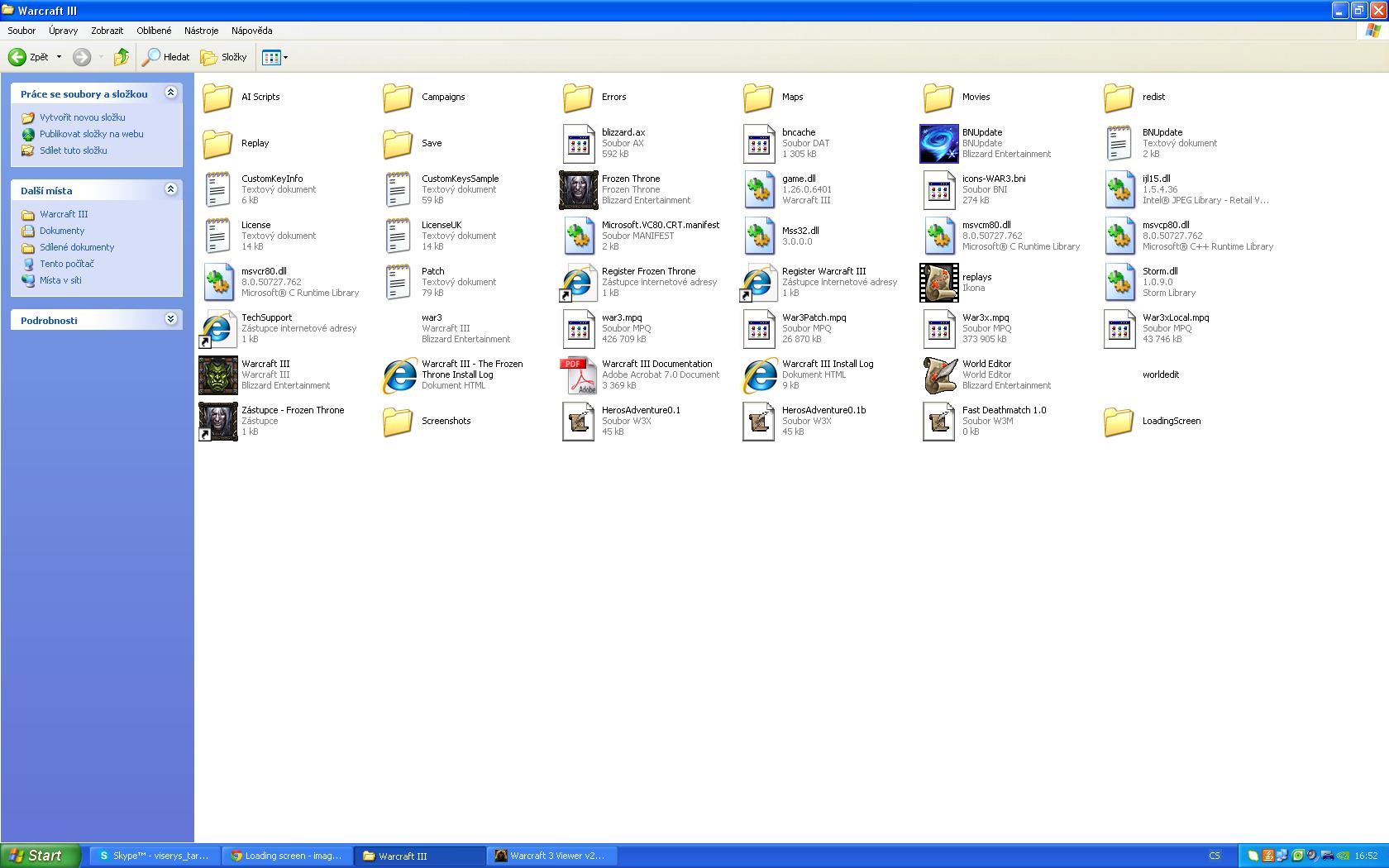Open the Oblíbené menu
1389x868 pixels.
(x=154, y=31)
